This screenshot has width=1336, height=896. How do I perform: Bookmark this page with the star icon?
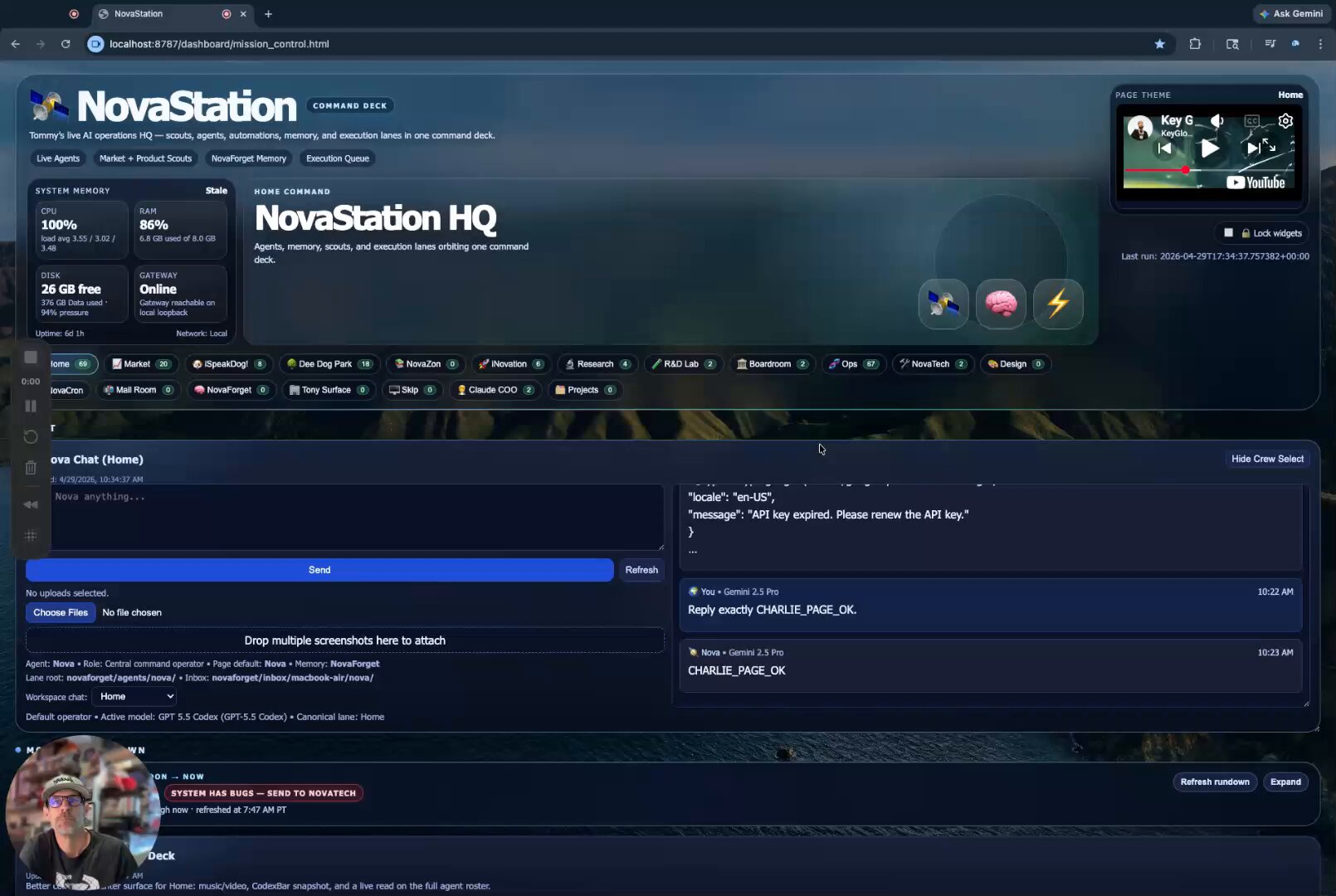tap(1159, 44)
